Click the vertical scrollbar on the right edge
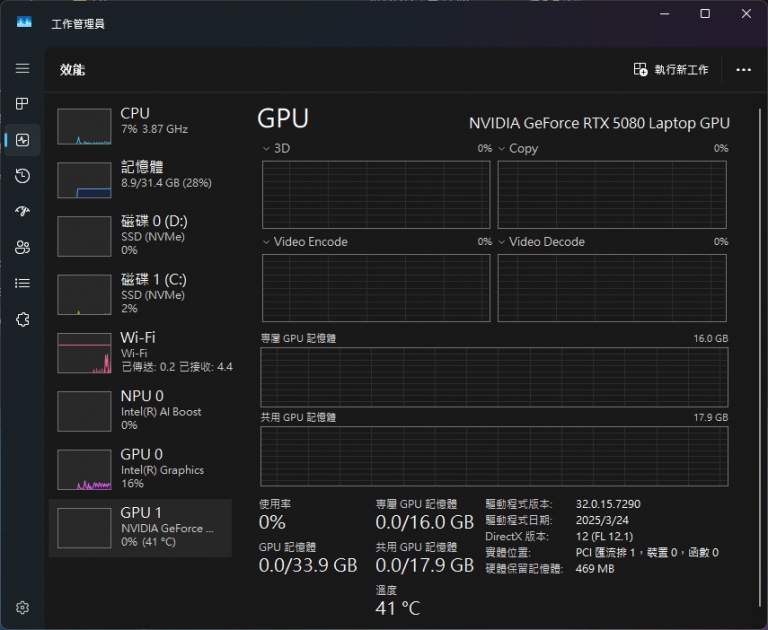 [x=760, y=358]
